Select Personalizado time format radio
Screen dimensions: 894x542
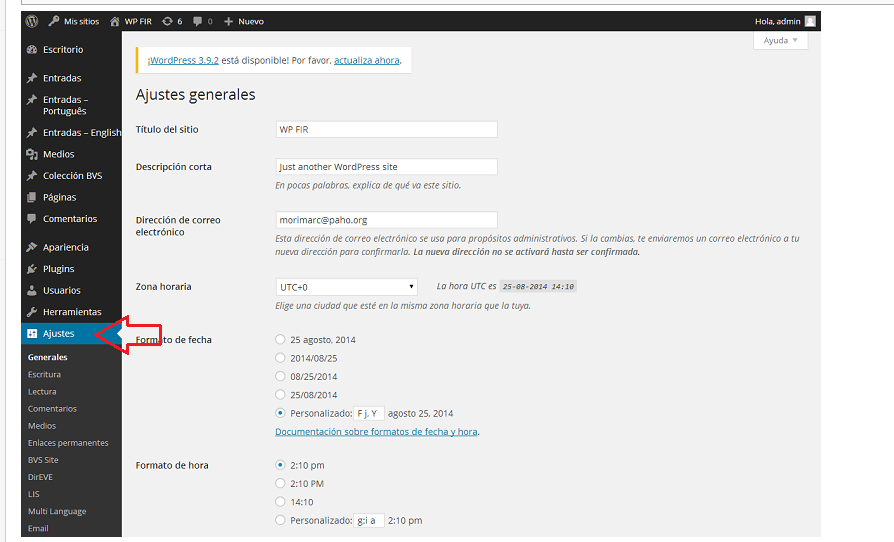click(280, 520)
